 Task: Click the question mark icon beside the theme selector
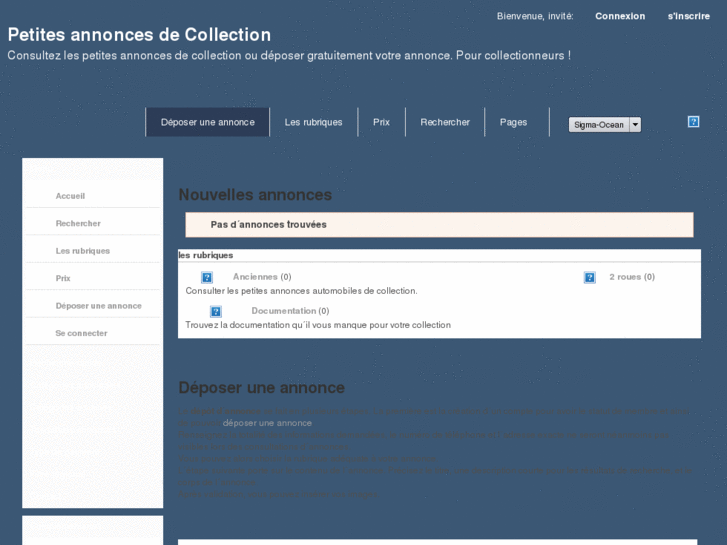click(x=693, y=122)
